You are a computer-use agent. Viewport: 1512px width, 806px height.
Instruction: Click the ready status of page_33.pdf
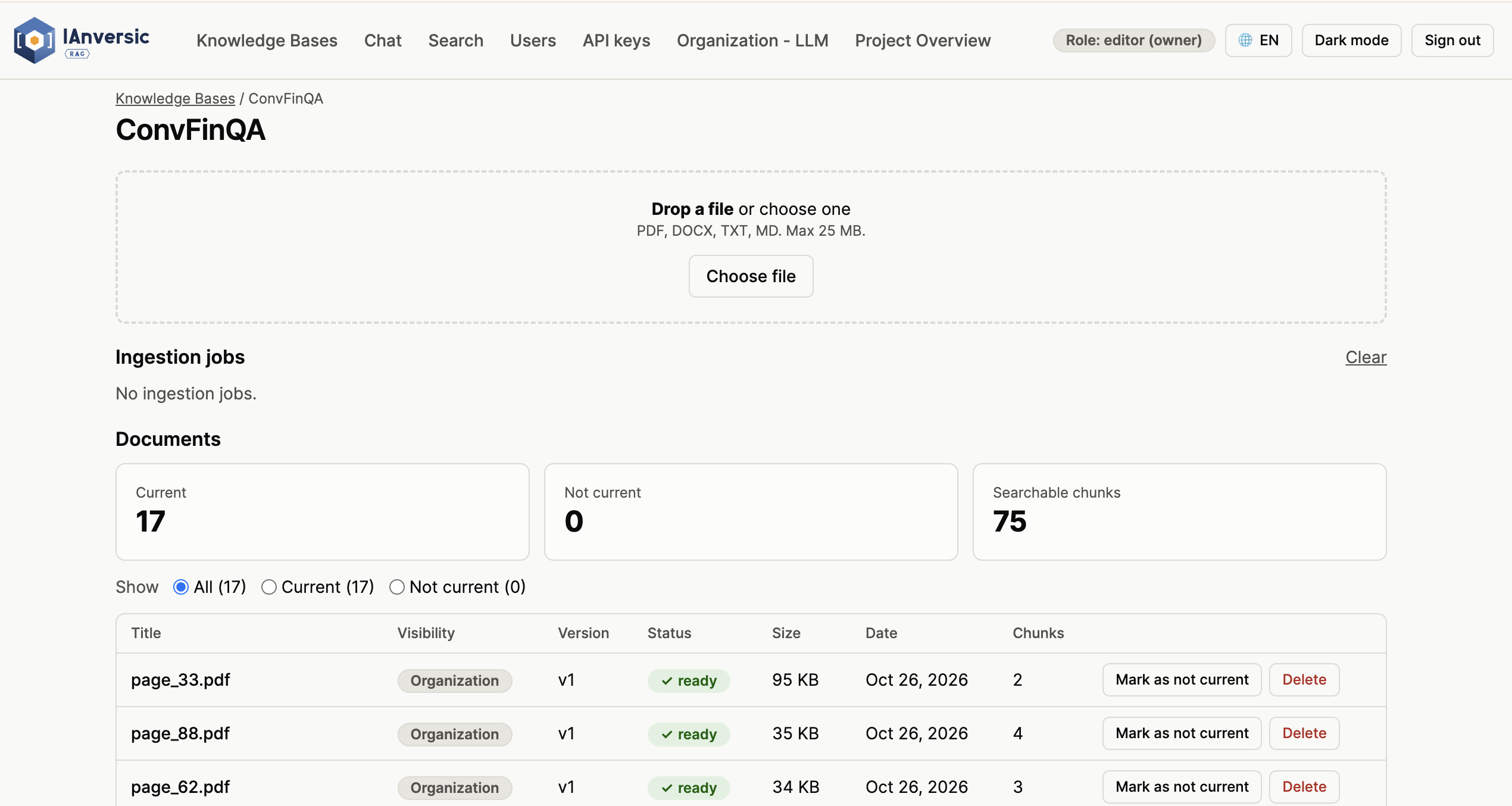point(689,680)
